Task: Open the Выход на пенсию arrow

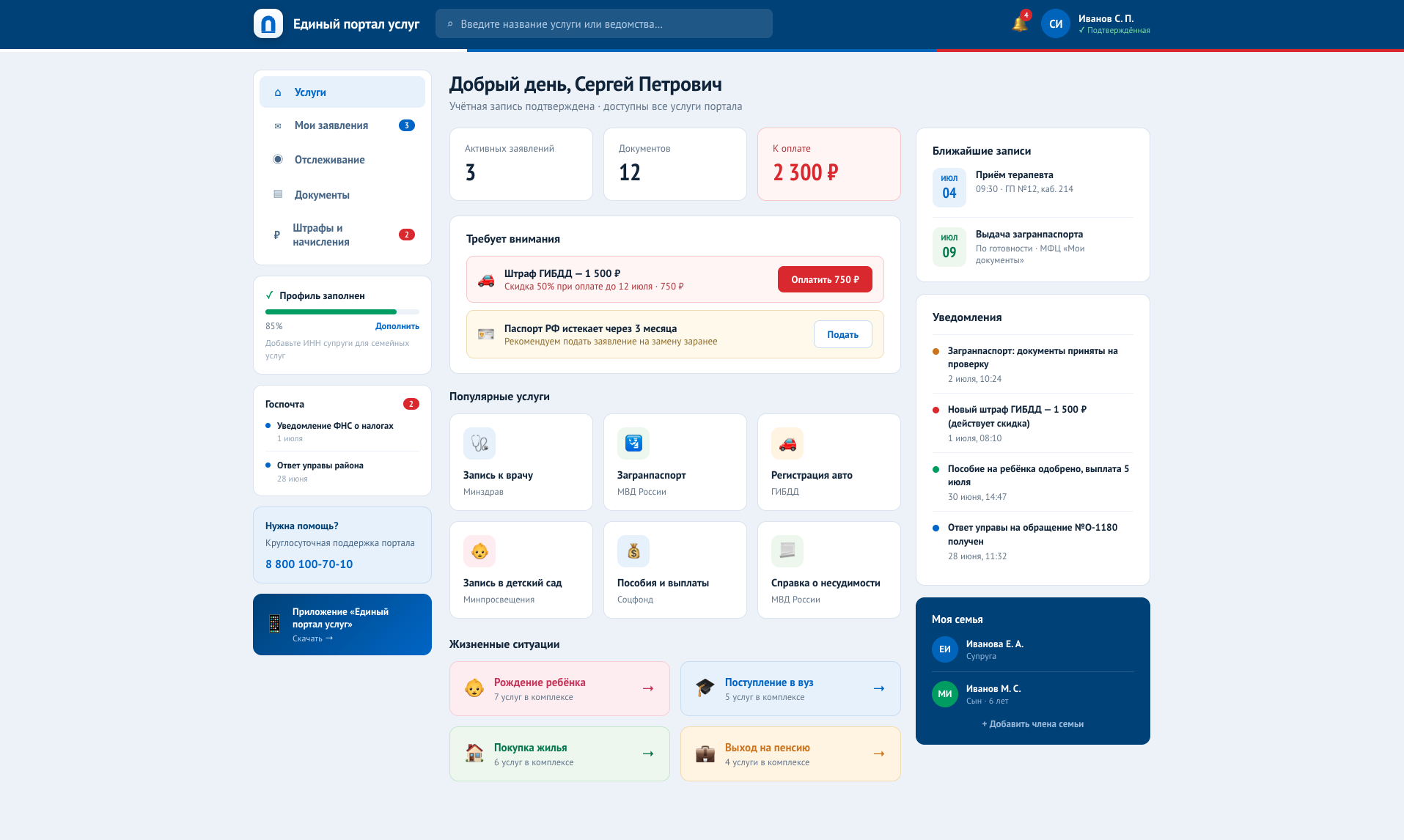Action: (x=879, y=754)
